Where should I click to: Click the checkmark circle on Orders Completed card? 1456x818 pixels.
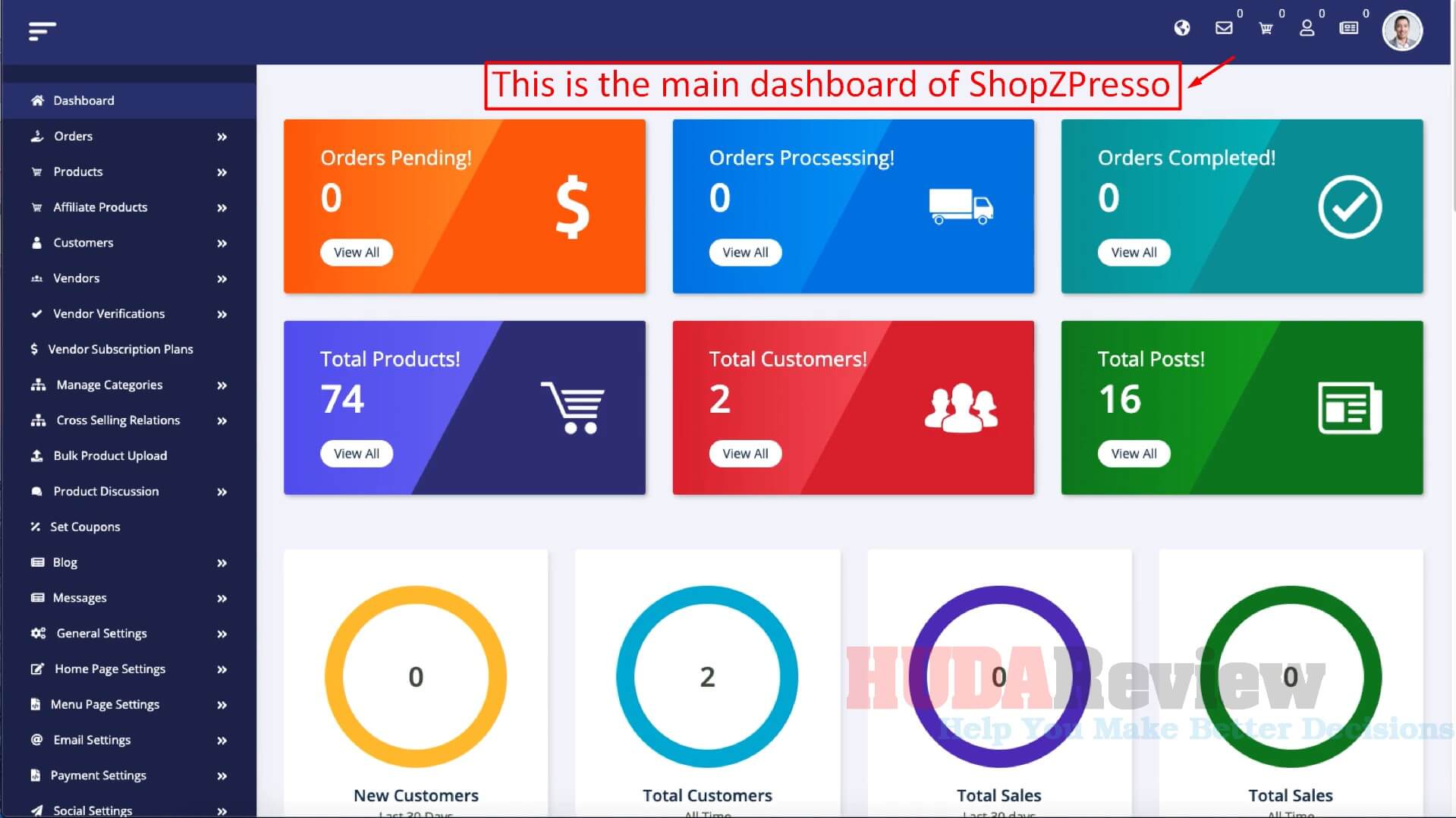[1350, 206]
